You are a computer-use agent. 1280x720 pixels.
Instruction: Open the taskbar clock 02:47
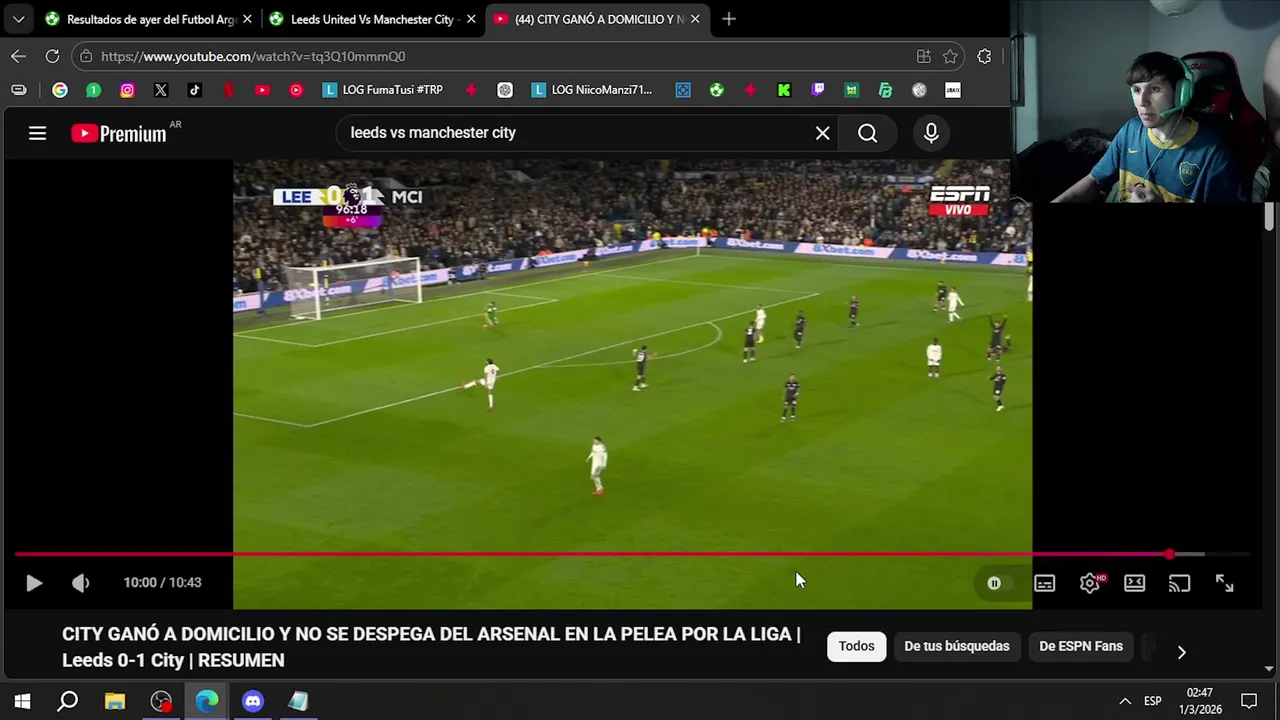pyautogui.click(x=1200, y=701)
